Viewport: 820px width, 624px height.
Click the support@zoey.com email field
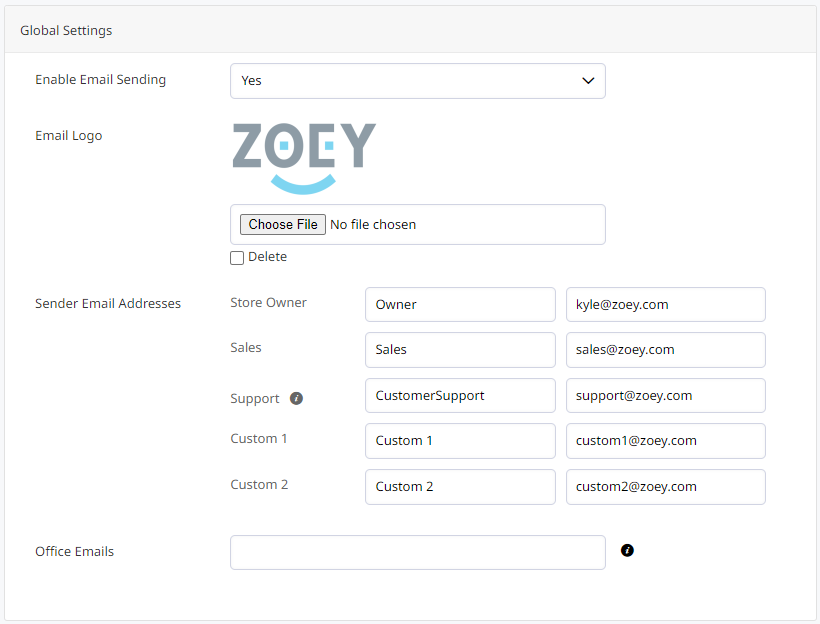pos(665,395)
